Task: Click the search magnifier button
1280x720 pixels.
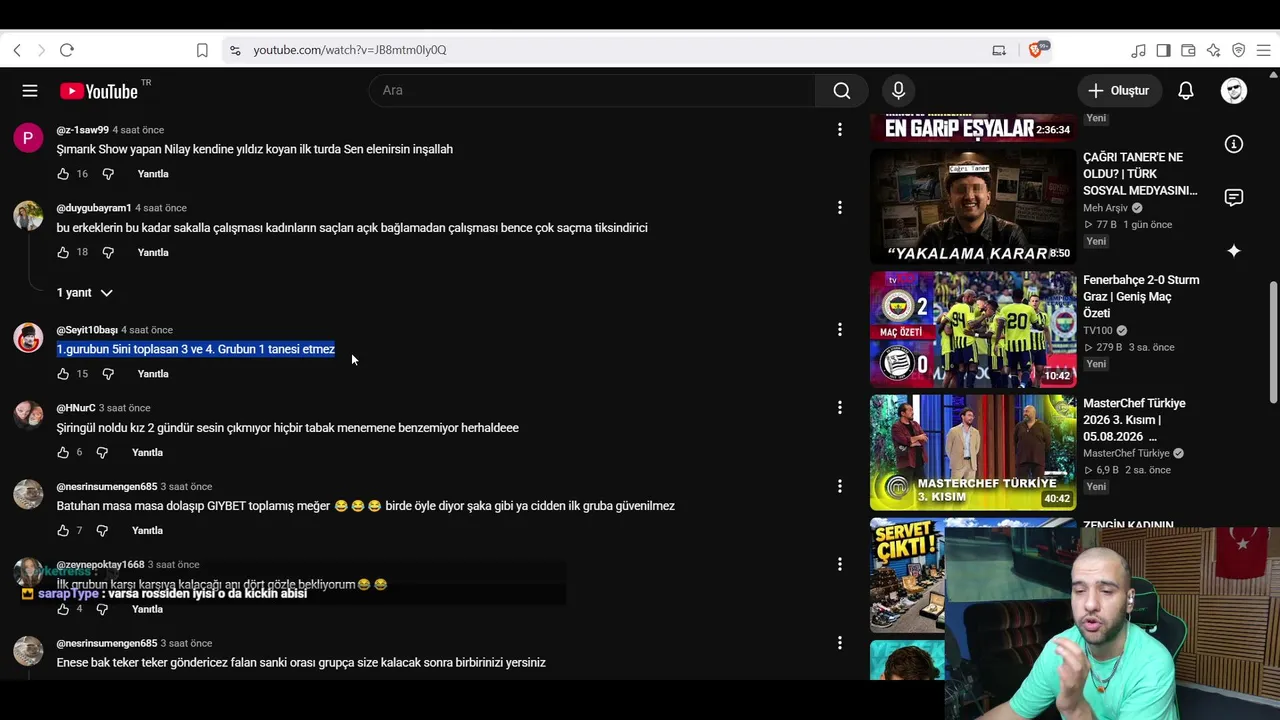Action: [x=842, y=91]
